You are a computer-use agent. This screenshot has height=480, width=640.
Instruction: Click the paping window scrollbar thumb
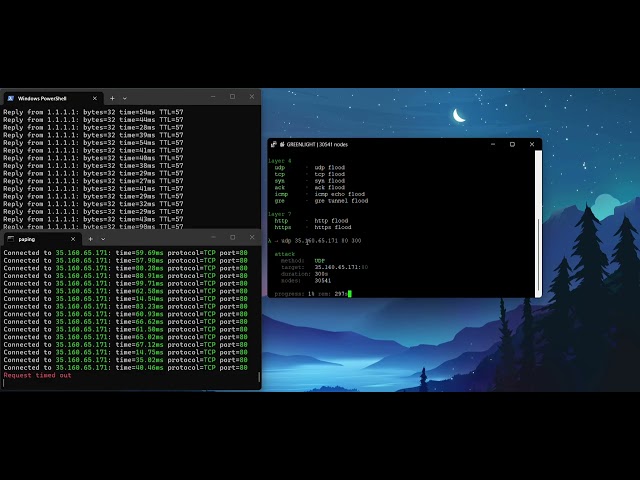(259, 377)
